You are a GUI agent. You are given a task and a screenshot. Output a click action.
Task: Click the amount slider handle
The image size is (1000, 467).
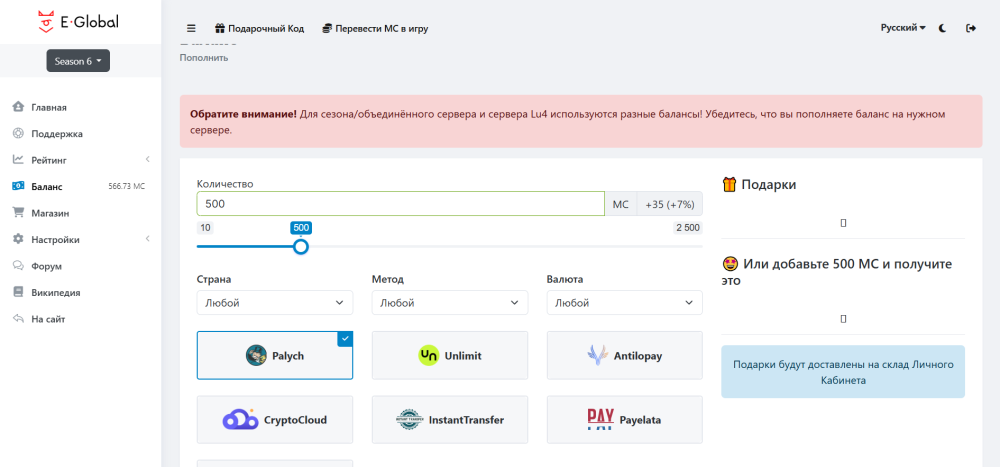(x=300, y=246)
